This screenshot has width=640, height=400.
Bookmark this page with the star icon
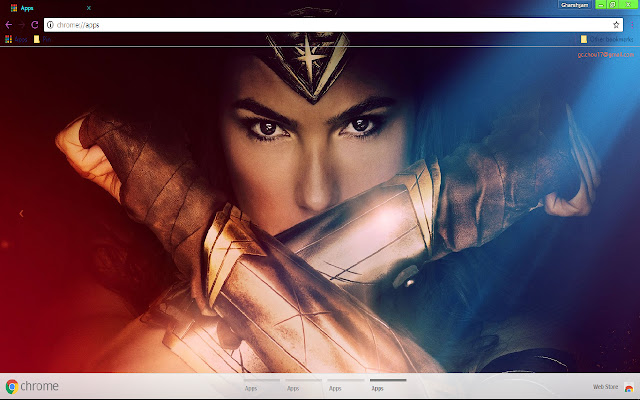(616, 25)
